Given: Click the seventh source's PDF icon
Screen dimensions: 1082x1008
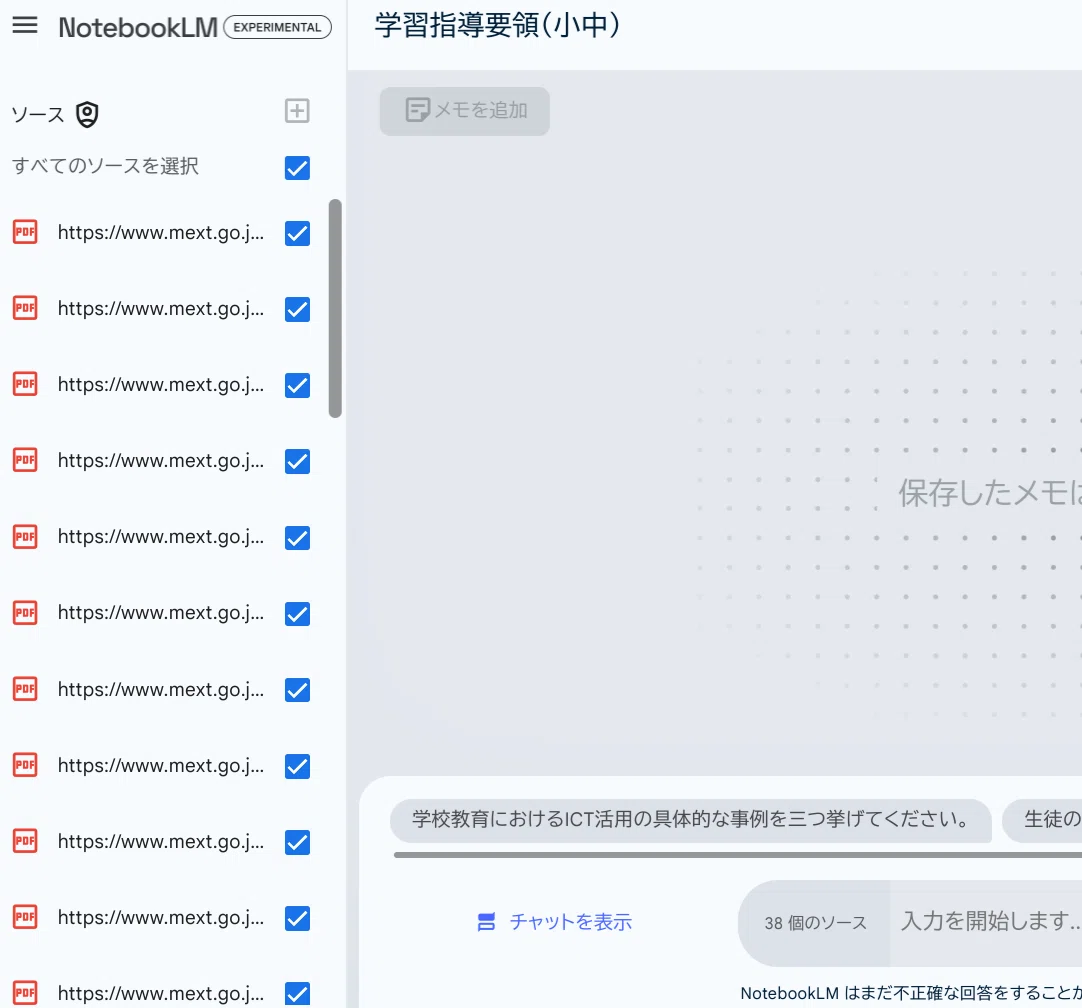Looking at the screenshot, I should point(26,689).
